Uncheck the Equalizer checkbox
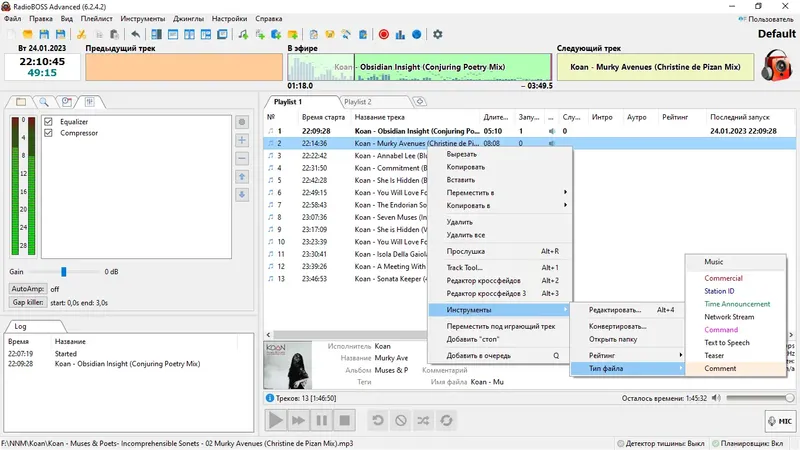The image size is (800, 450). point(48,121)
